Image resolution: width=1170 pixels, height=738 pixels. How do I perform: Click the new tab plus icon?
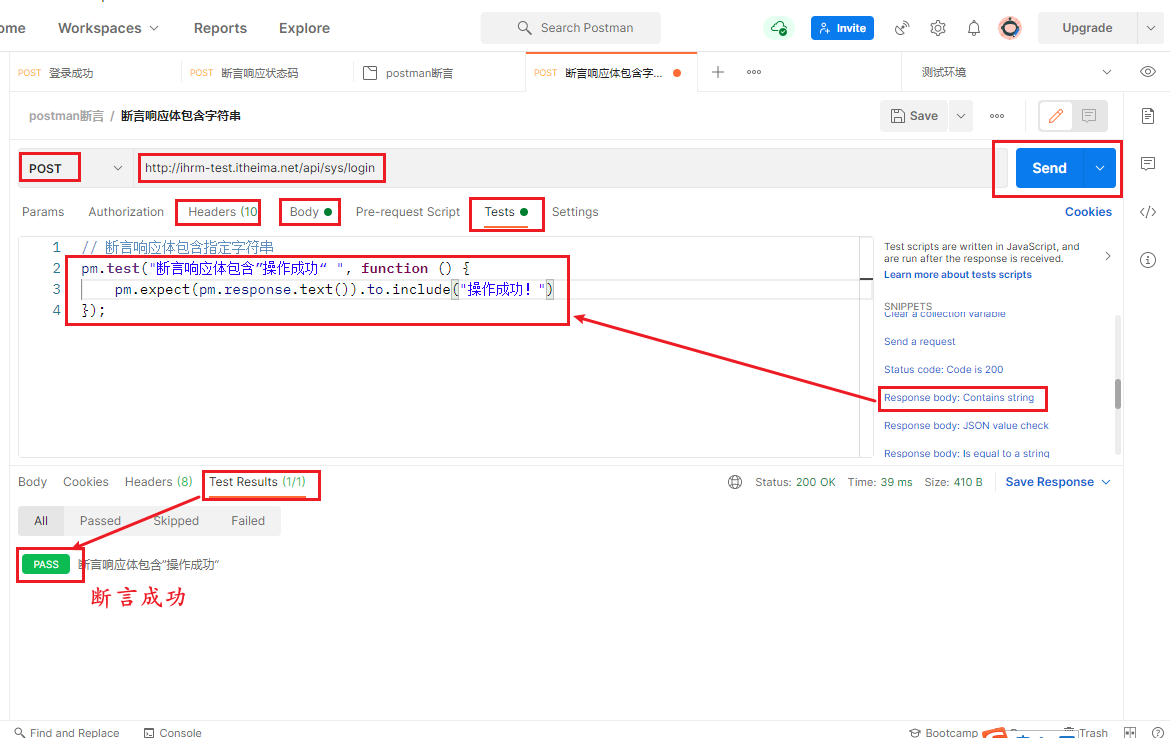click(718, 72)
